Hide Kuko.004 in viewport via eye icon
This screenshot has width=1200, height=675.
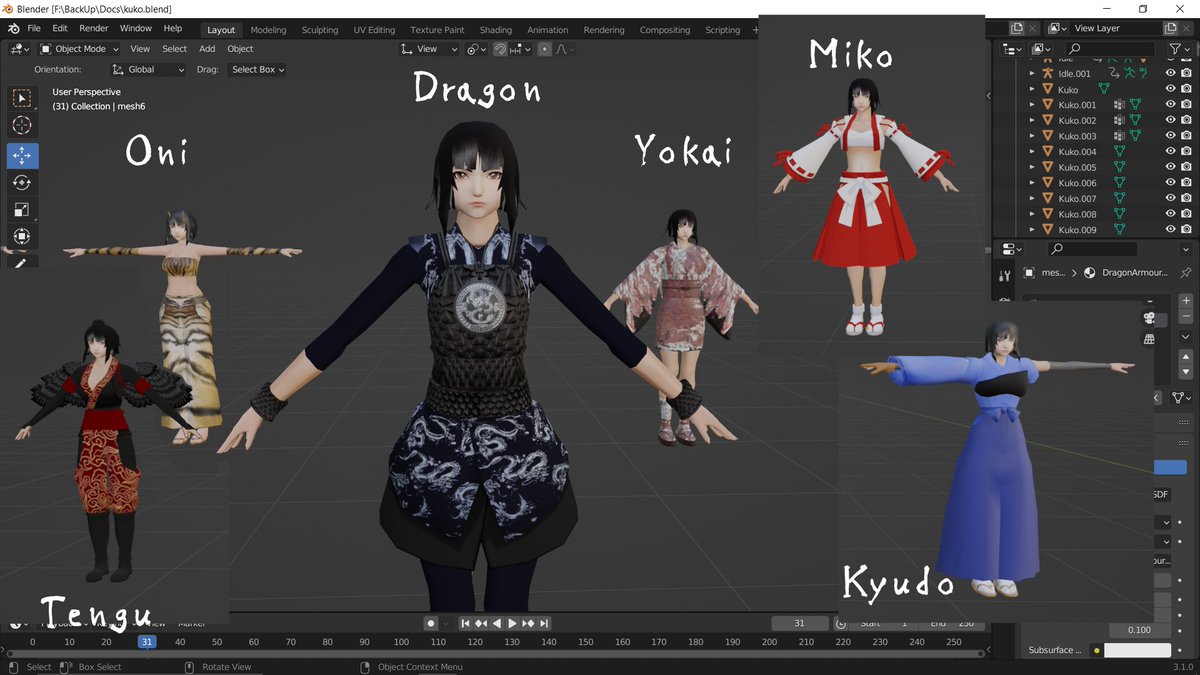pos(1170,152)
